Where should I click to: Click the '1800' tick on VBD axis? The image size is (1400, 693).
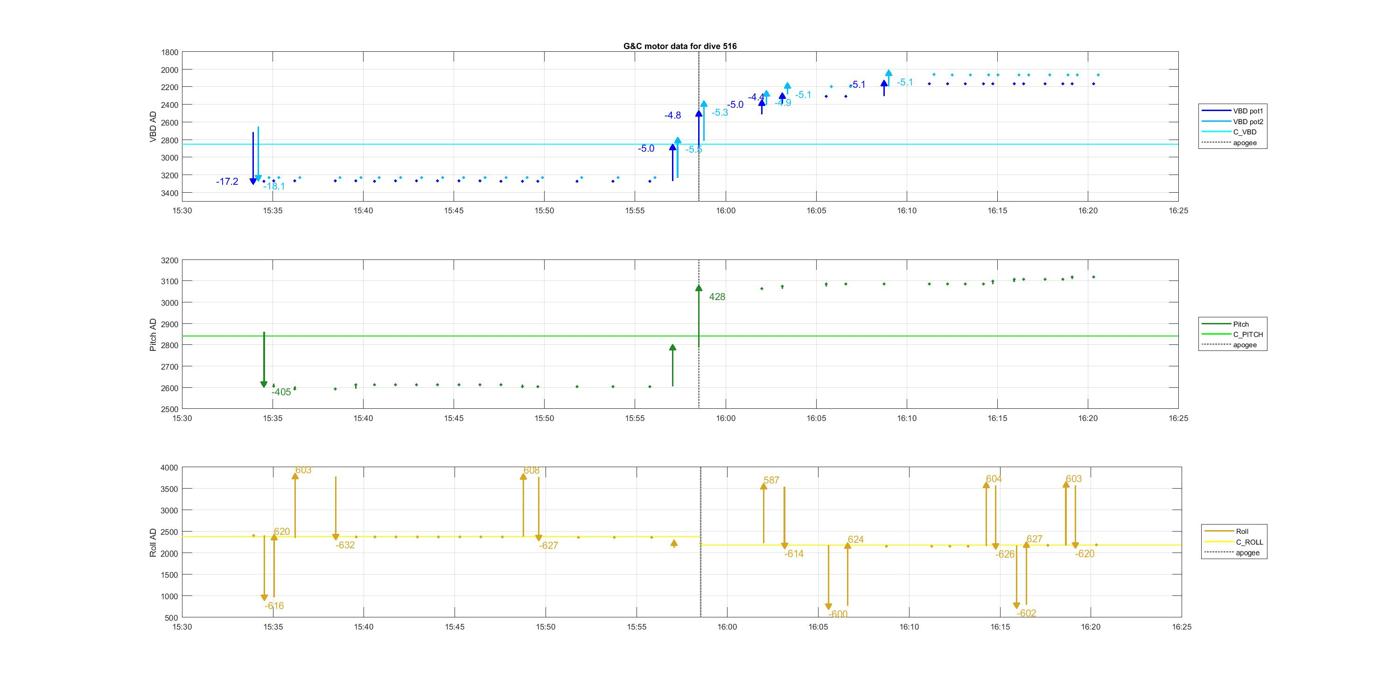pos(170,52)
